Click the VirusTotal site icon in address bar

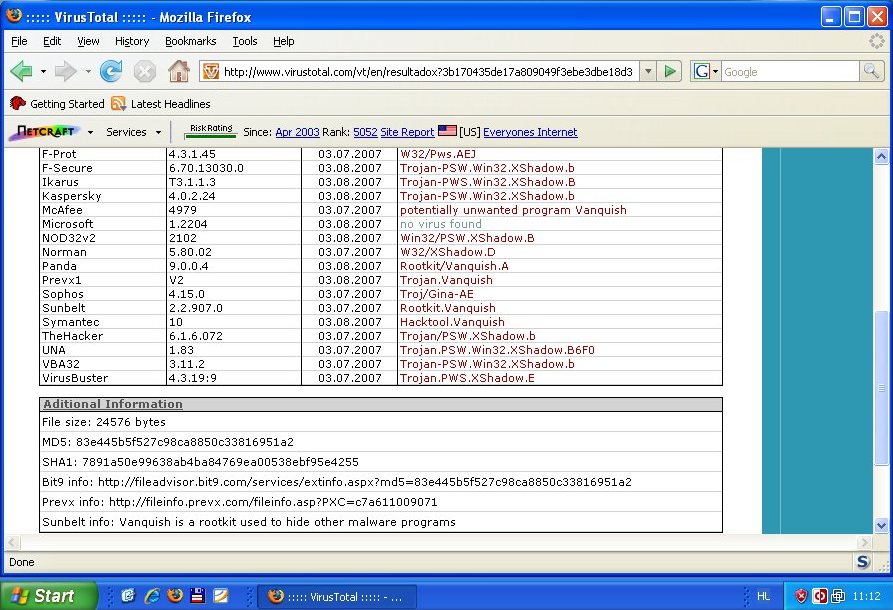tap(211, 72)
